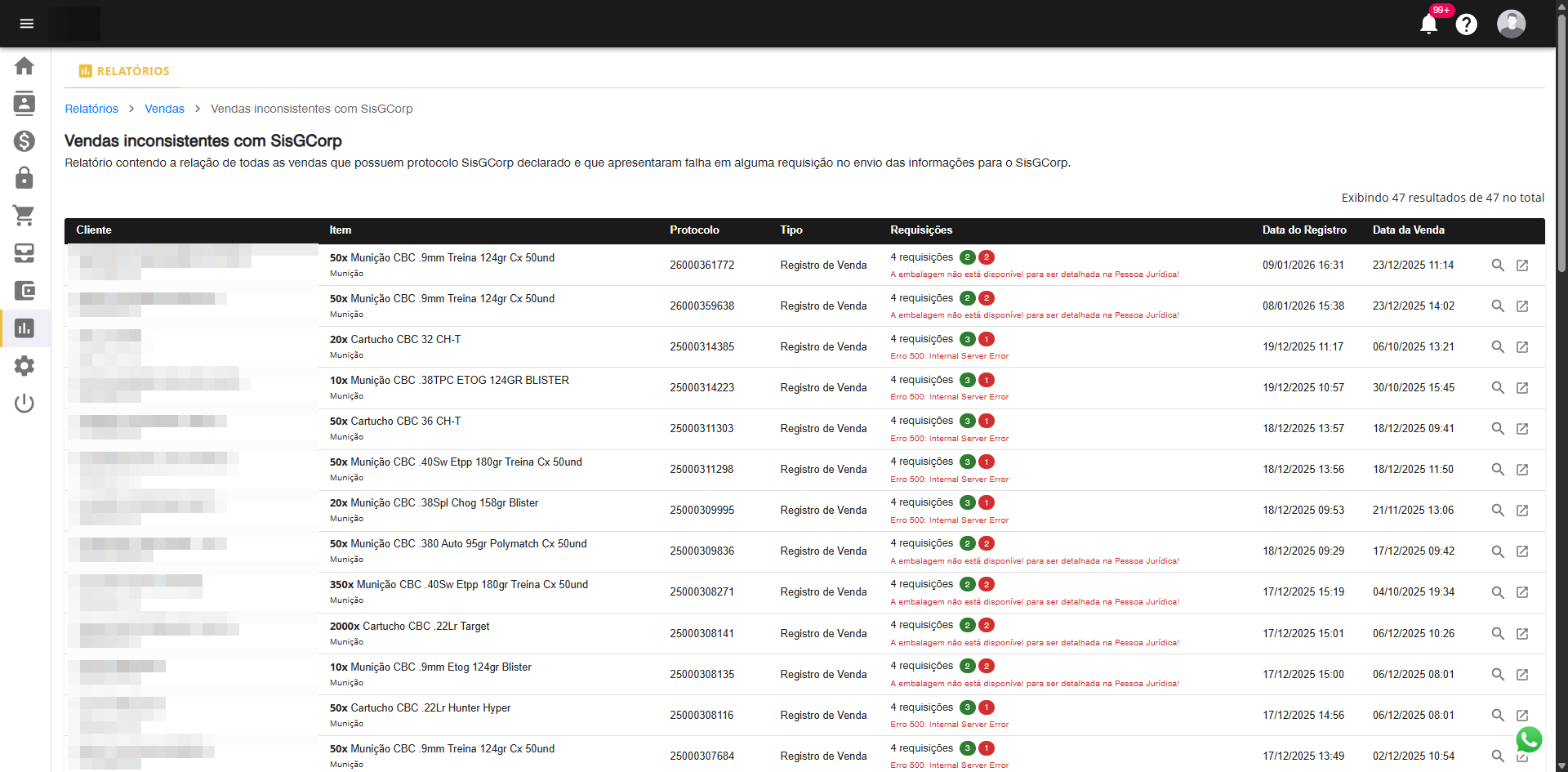Open the notifications bell
1568x772 pixels.
1428,25
